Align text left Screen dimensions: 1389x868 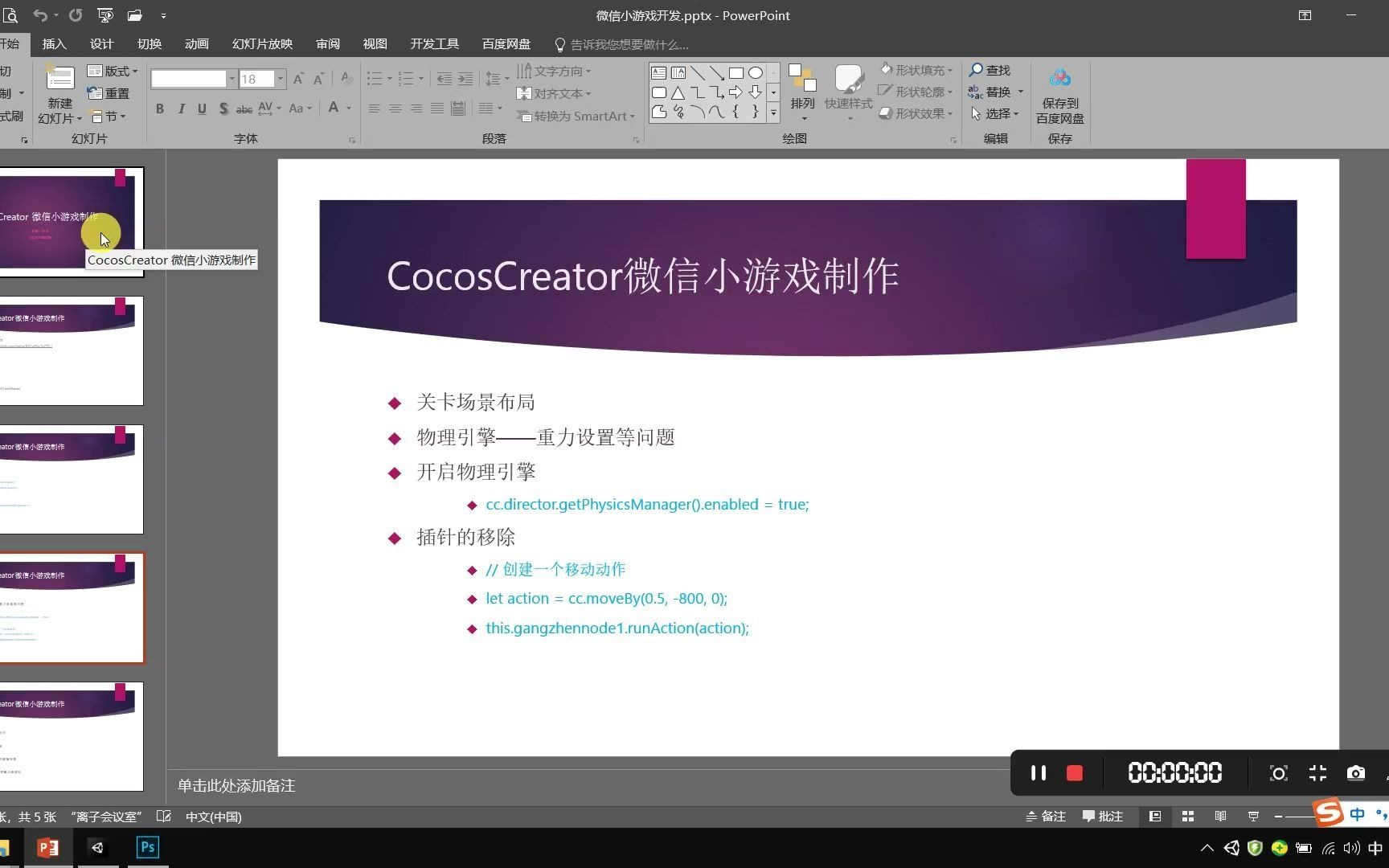click(x=375, y=108)
